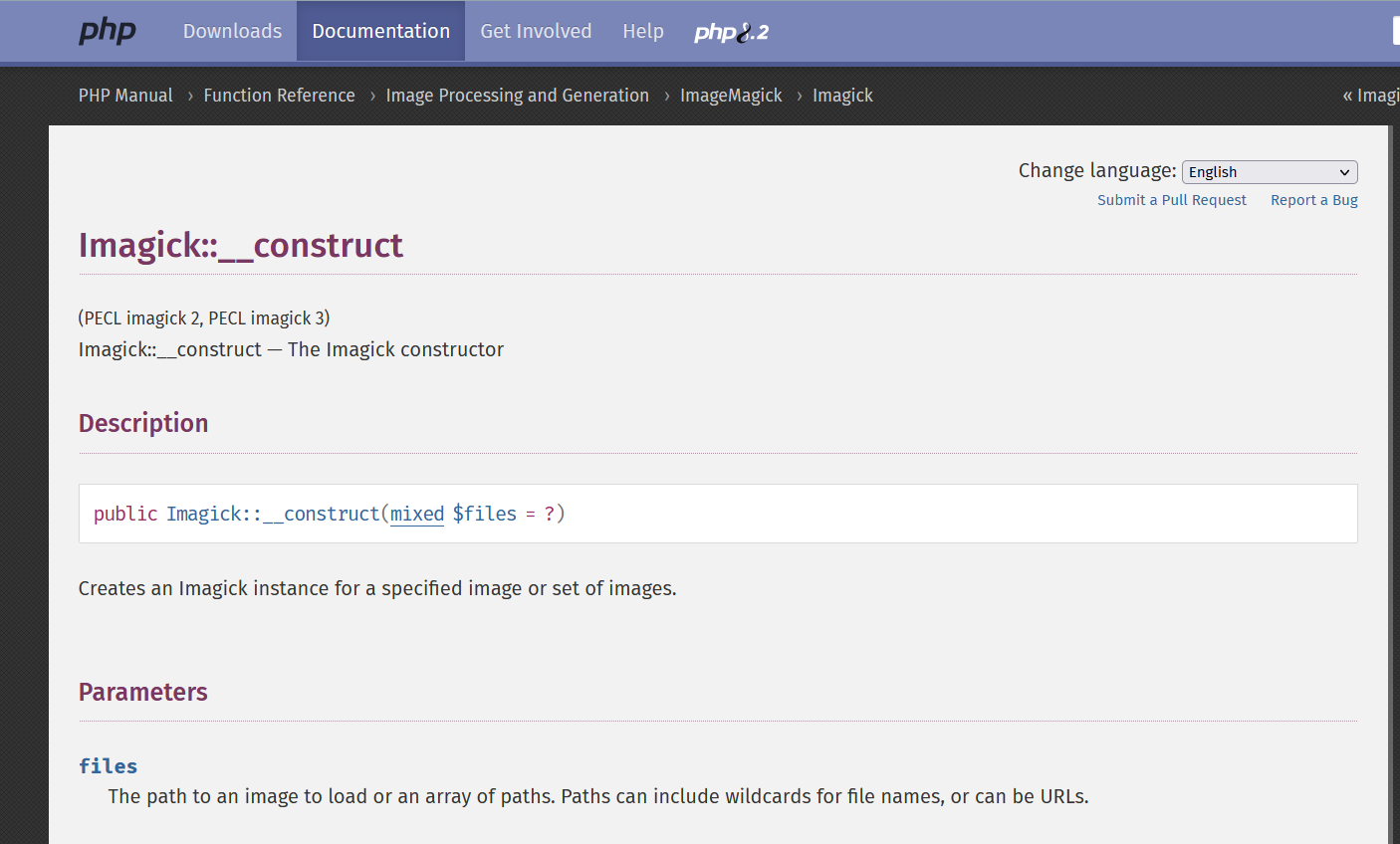
Task: Navigate to PHP Manual breadcrumb
Action: click(x=125, y=96)
